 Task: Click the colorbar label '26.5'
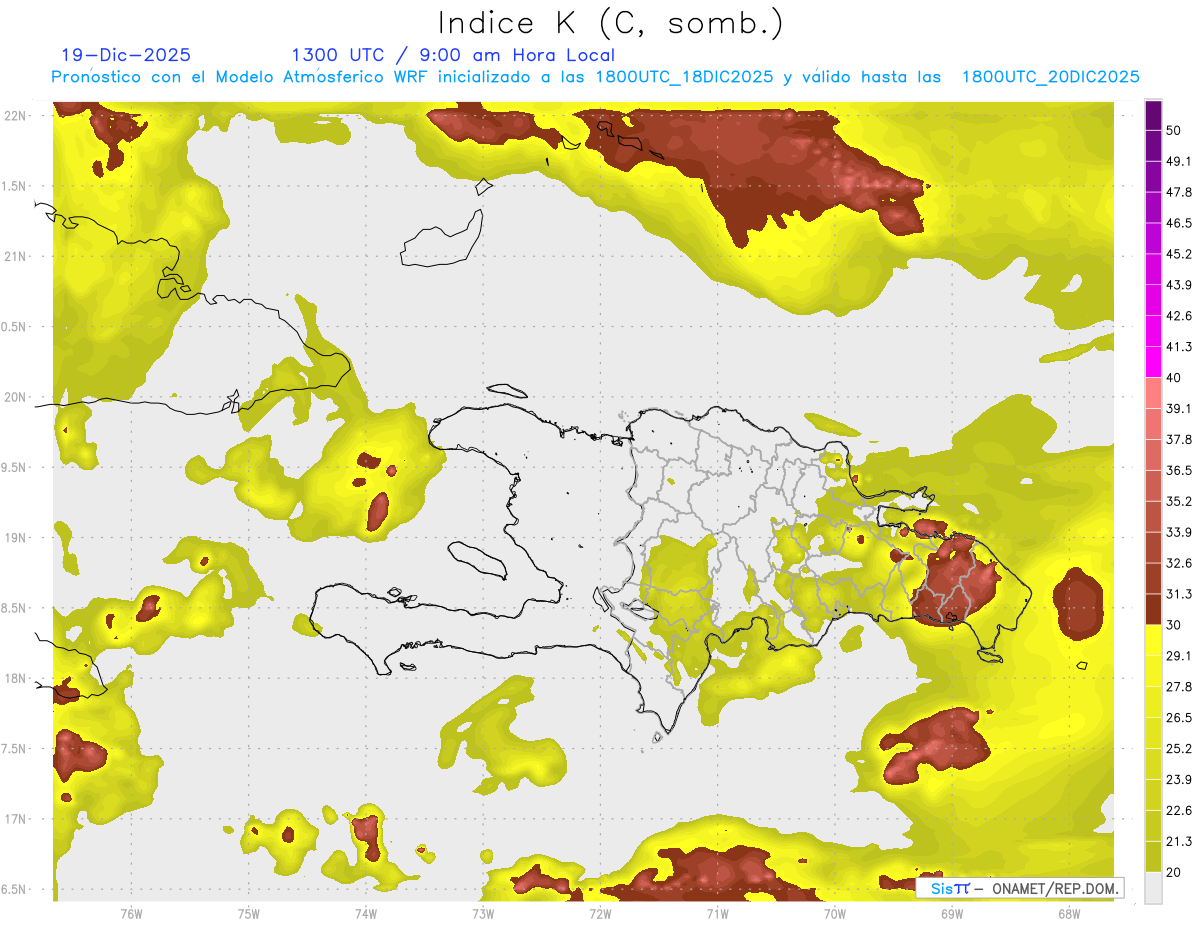[x=1179, y=717]
